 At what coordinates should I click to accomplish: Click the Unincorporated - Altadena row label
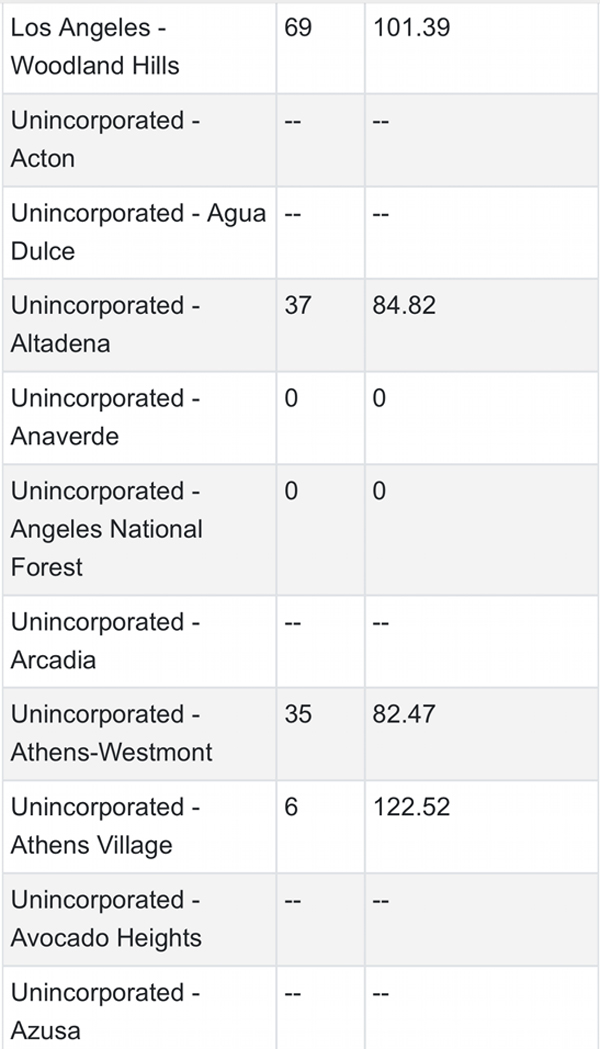(x=105, y=324)
